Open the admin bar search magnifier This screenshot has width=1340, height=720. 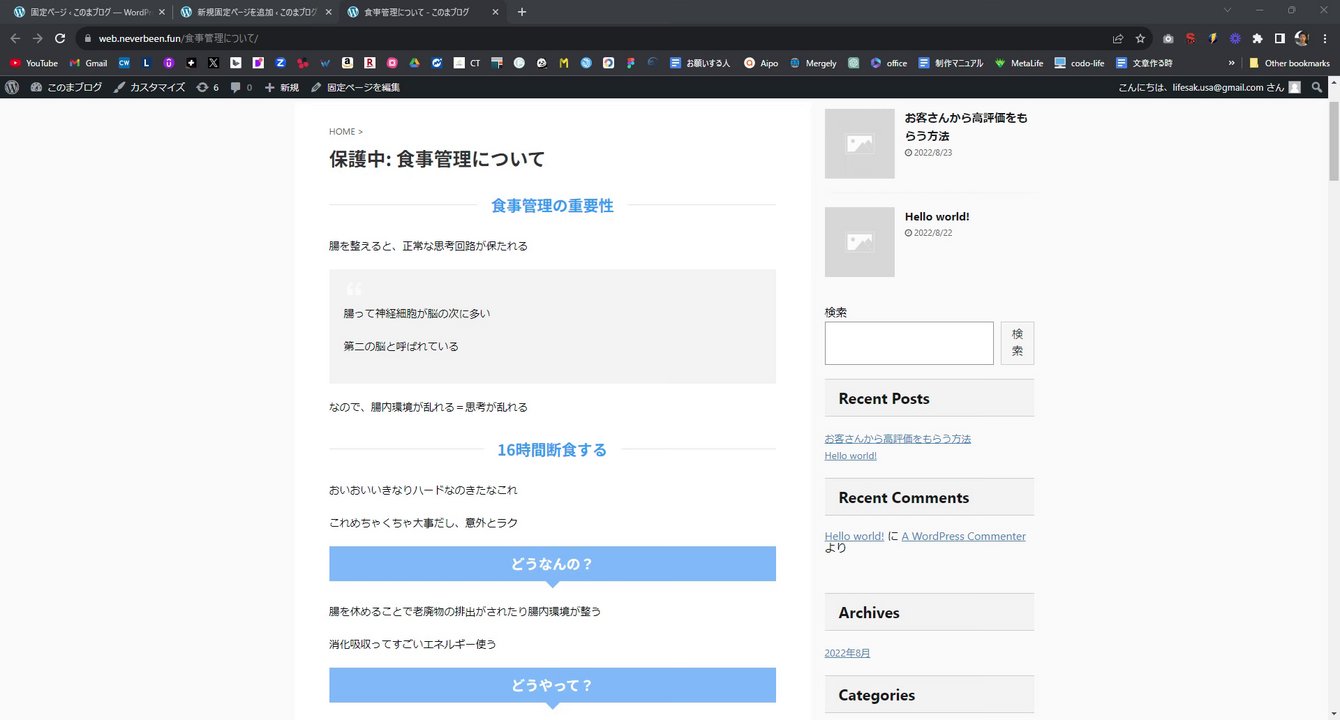click(1317, 88)
